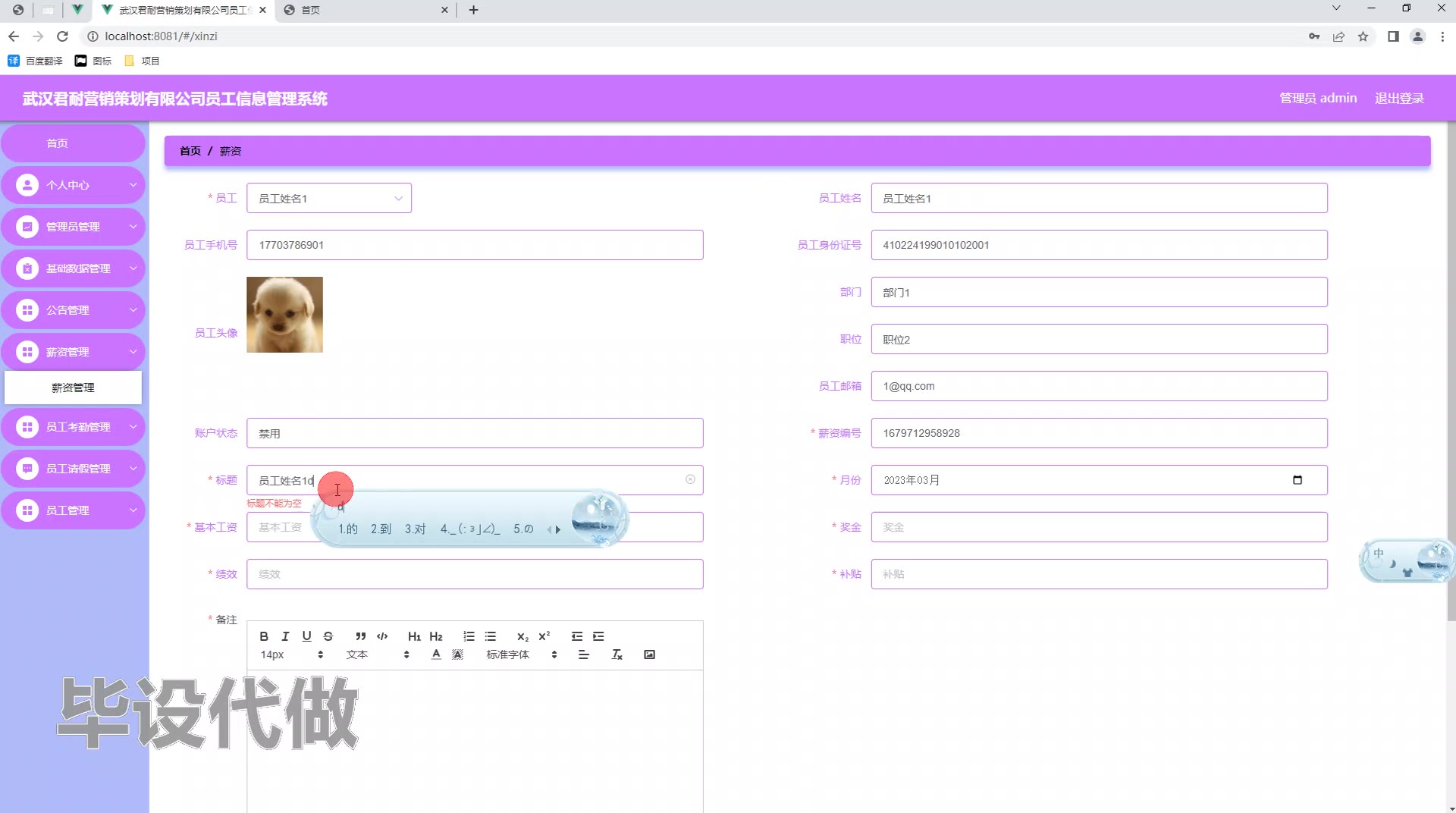Increase the paragraph indent

click(598, 636)
